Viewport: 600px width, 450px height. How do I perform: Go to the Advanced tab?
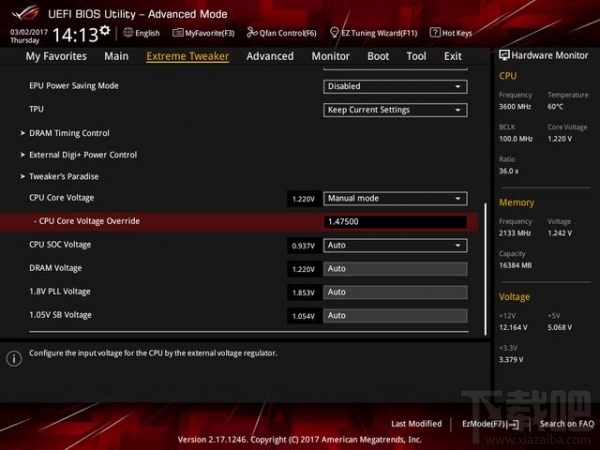[270, 56]
